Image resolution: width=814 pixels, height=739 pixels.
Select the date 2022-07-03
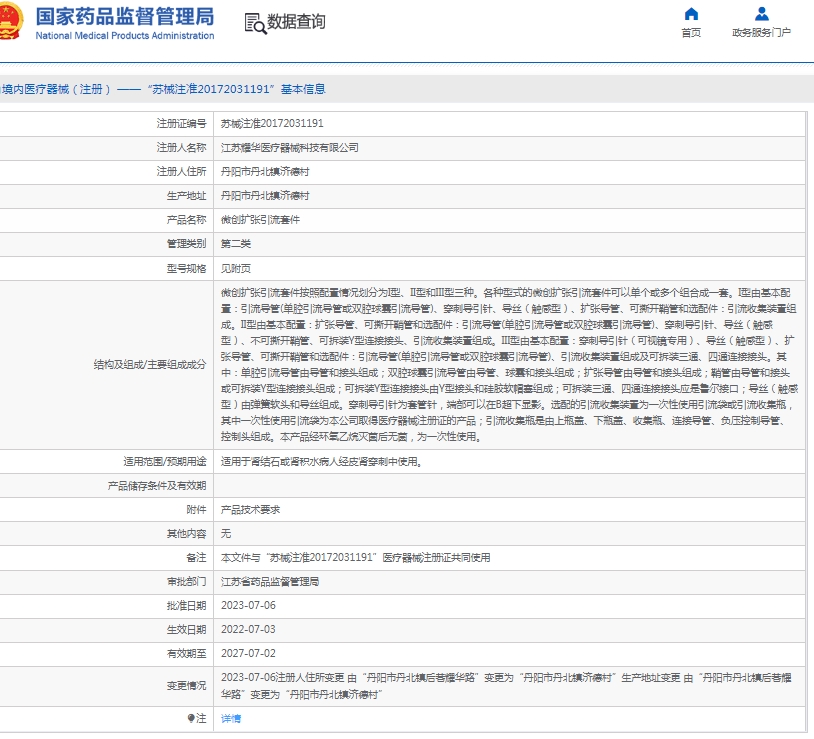[x=248, y=629]
